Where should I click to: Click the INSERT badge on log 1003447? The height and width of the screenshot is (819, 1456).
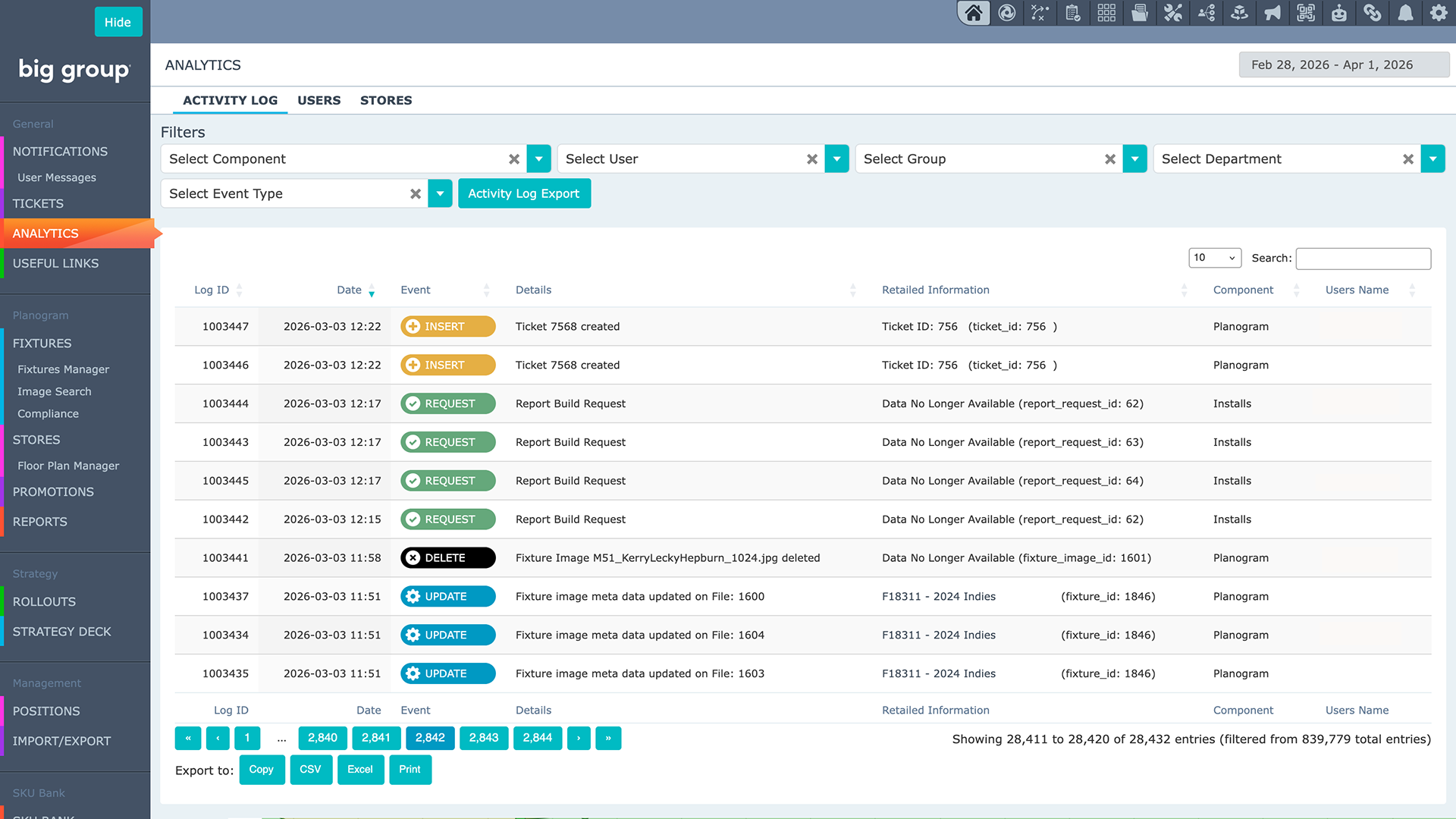[x=448, y=327]
